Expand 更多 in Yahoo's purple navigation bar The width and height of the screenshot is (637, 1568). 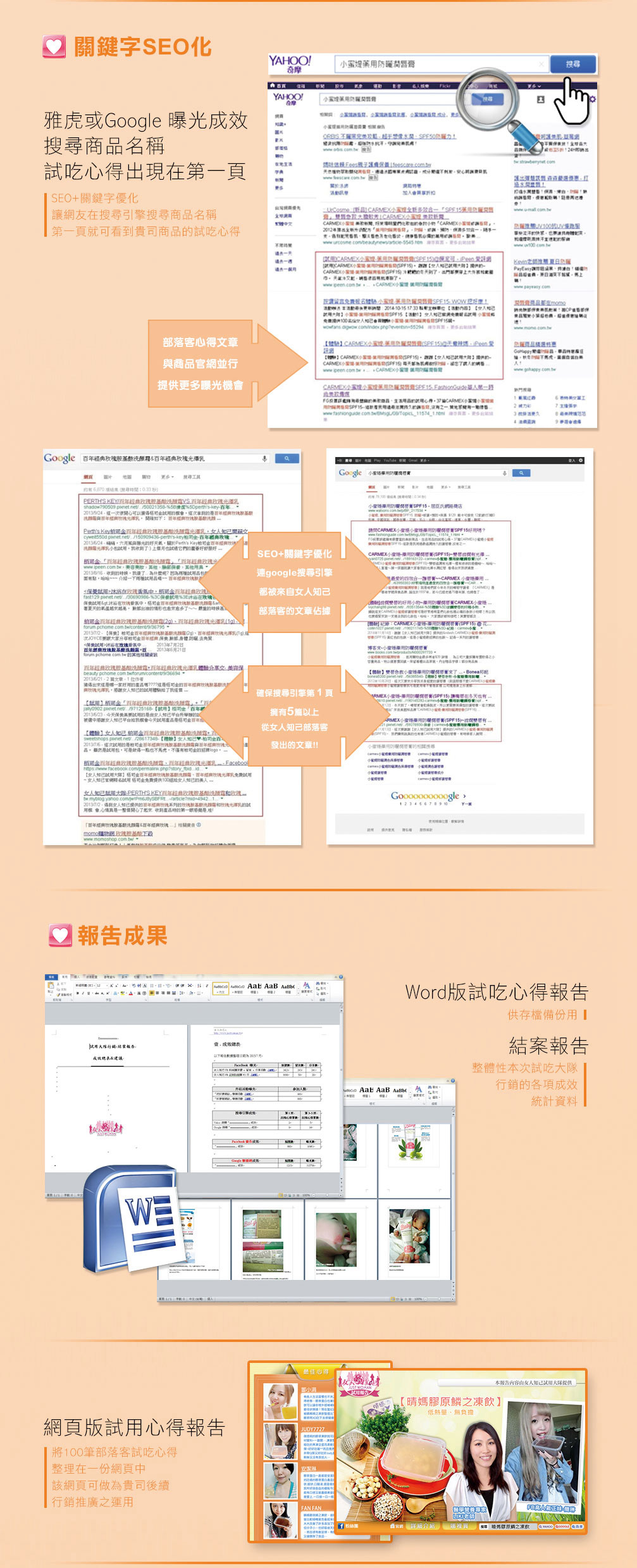pos(534,85)
